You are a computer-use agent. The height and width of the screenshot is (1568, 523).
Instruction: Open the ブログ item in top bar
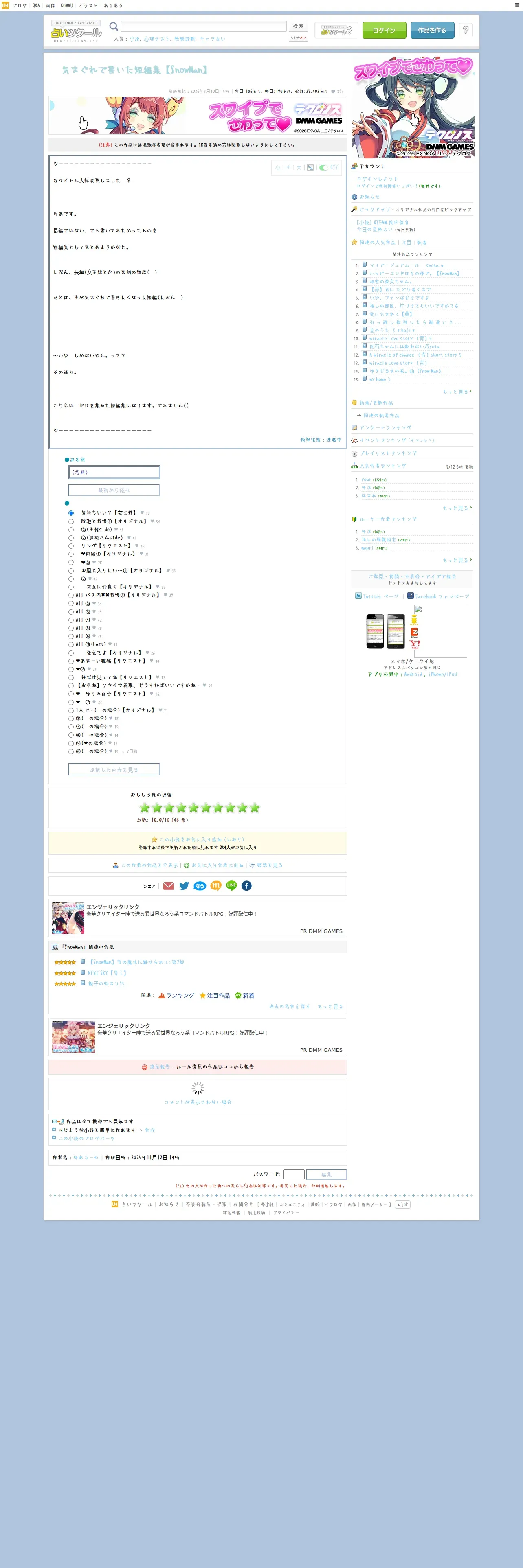(20, 5)
